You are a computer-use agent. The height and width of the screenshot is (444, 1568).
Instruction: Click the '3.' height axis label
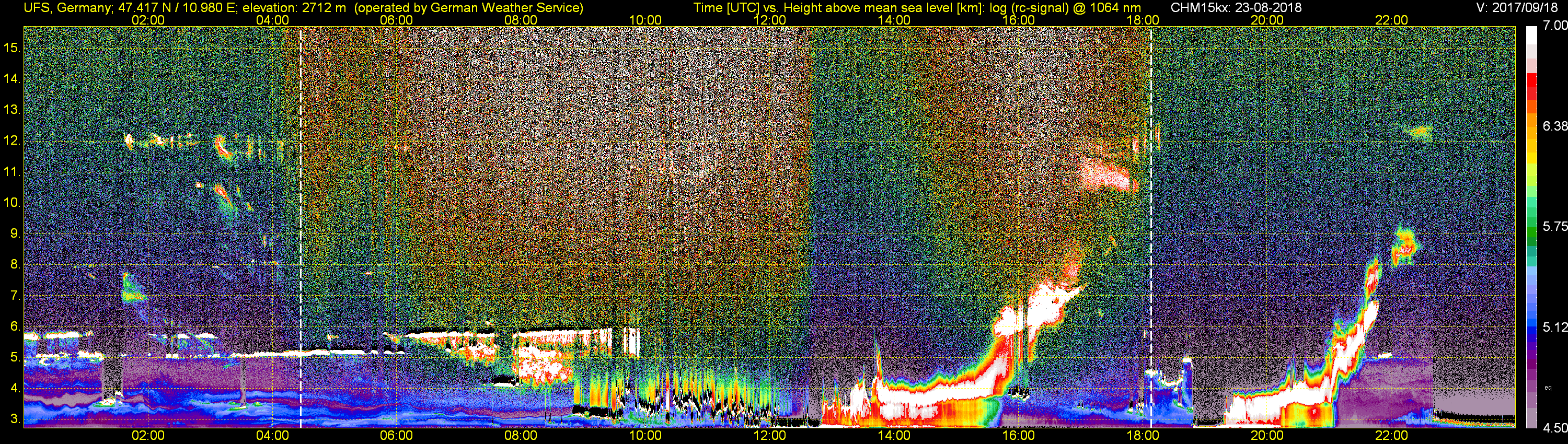[16, 419]
